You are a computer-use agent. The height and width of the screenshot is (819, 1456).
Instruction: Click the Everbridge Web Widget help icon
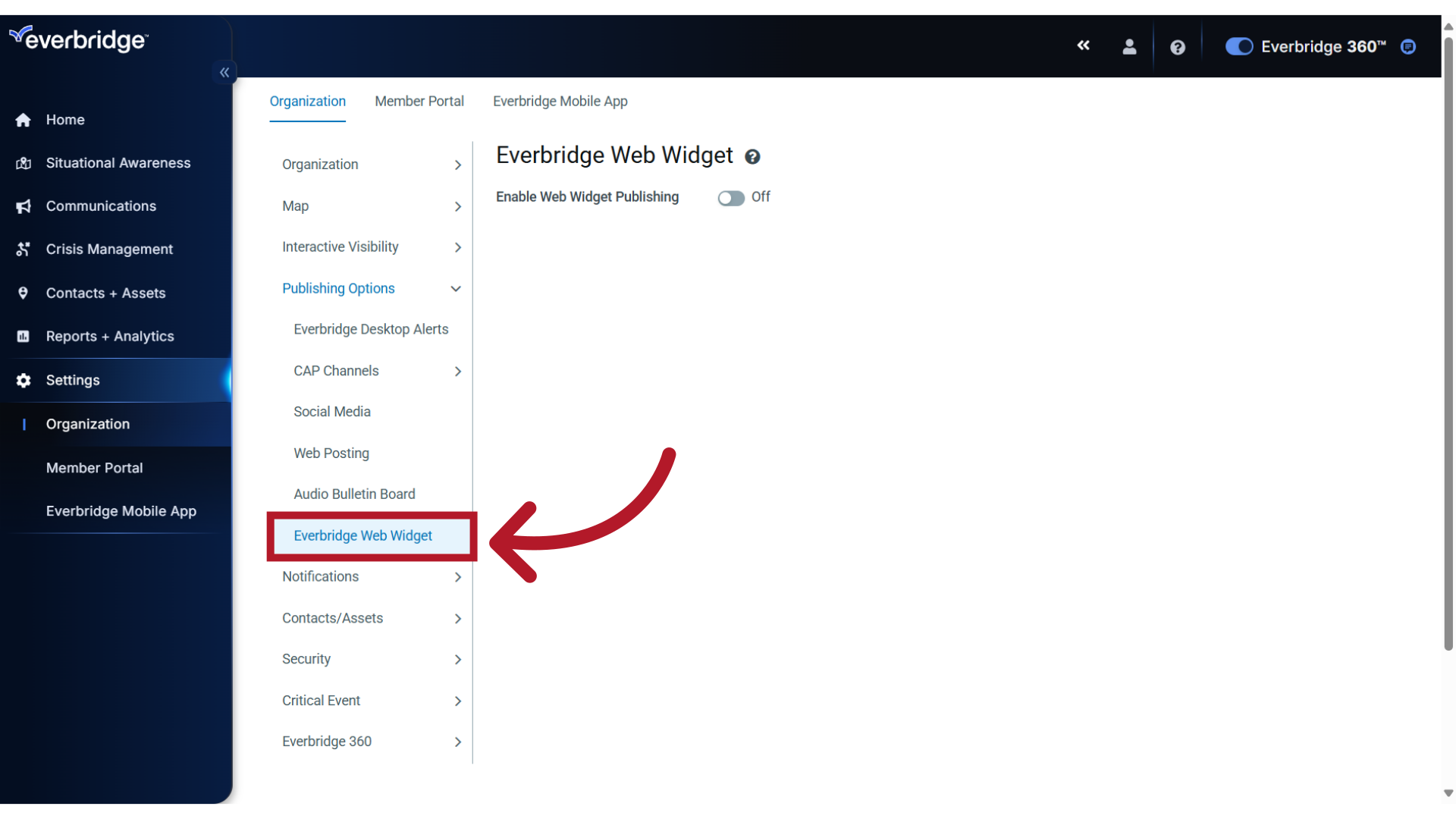tap(753, 156)
